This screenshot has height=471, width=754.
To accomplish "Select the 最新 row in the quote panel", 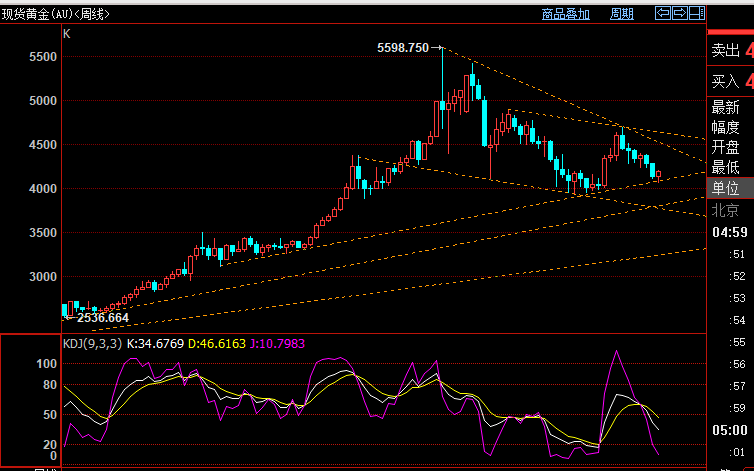I will click(730, 107).
